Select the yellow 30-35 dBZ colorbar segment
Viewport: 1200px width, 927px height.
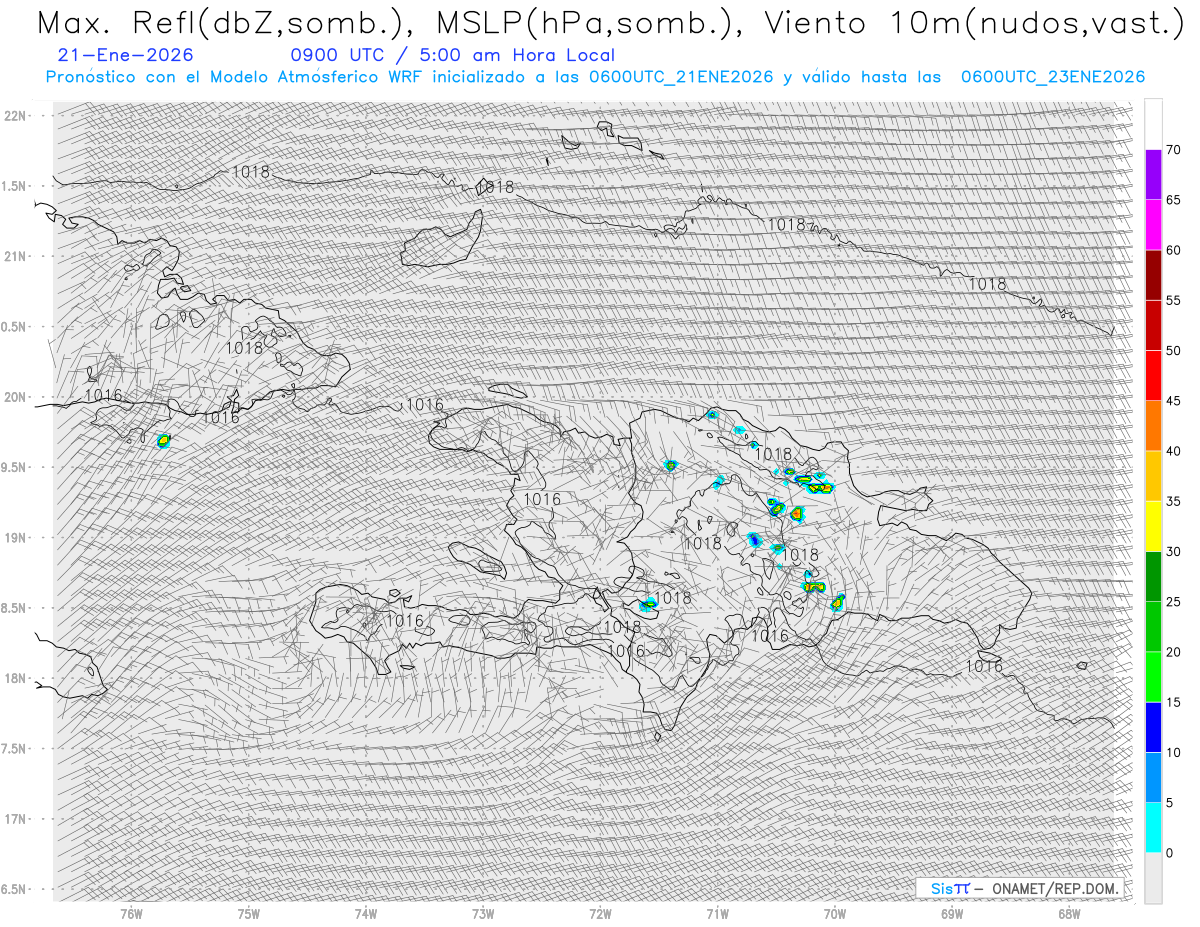pyautogui.click(x=1153, y=526)
